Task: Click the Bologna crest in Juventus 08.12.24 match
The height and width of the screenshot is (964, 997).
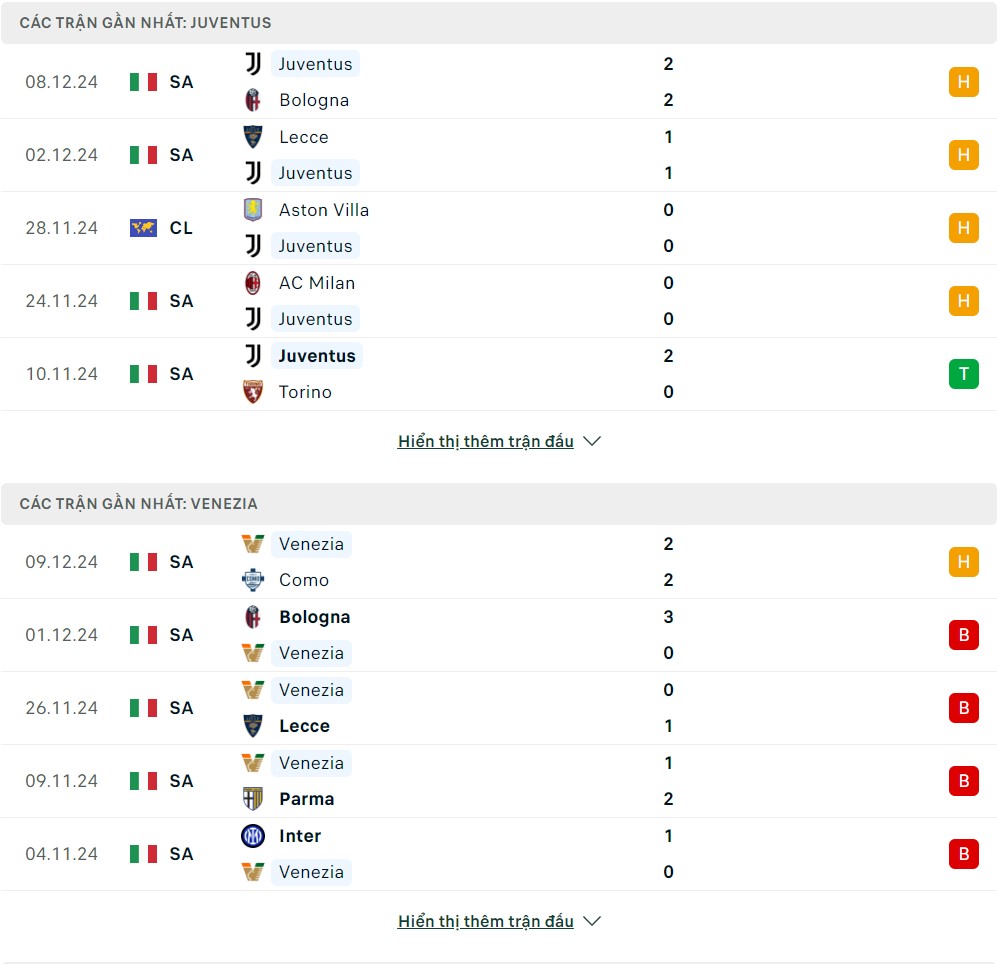Action: tap(253, 100)
